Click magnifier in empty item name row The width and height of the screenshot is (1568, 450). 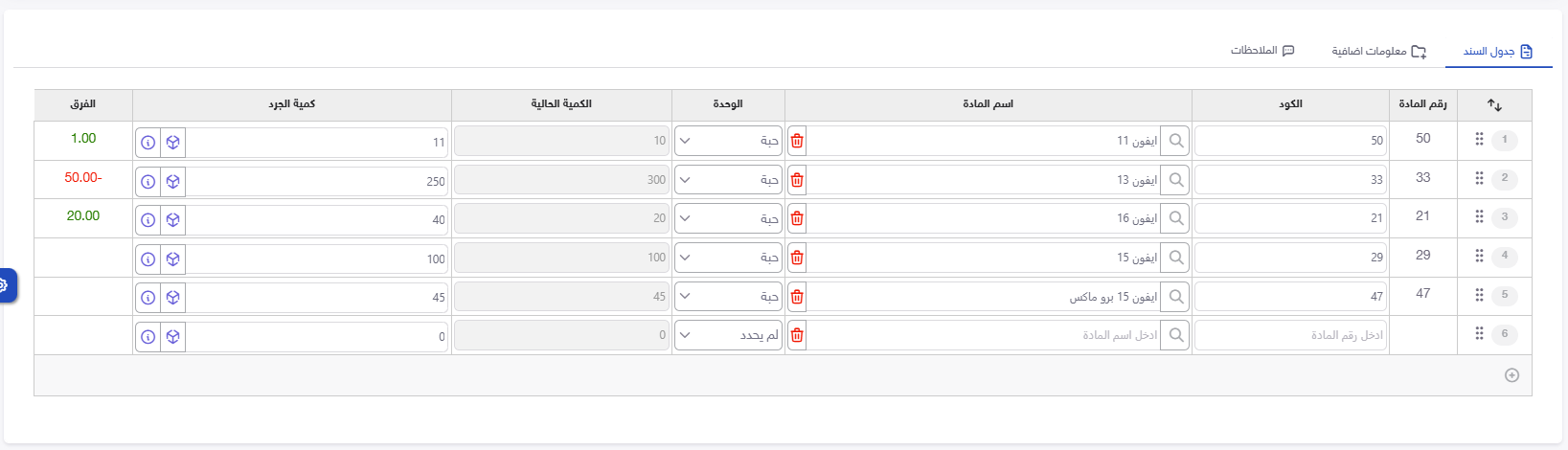[1175, 335]
